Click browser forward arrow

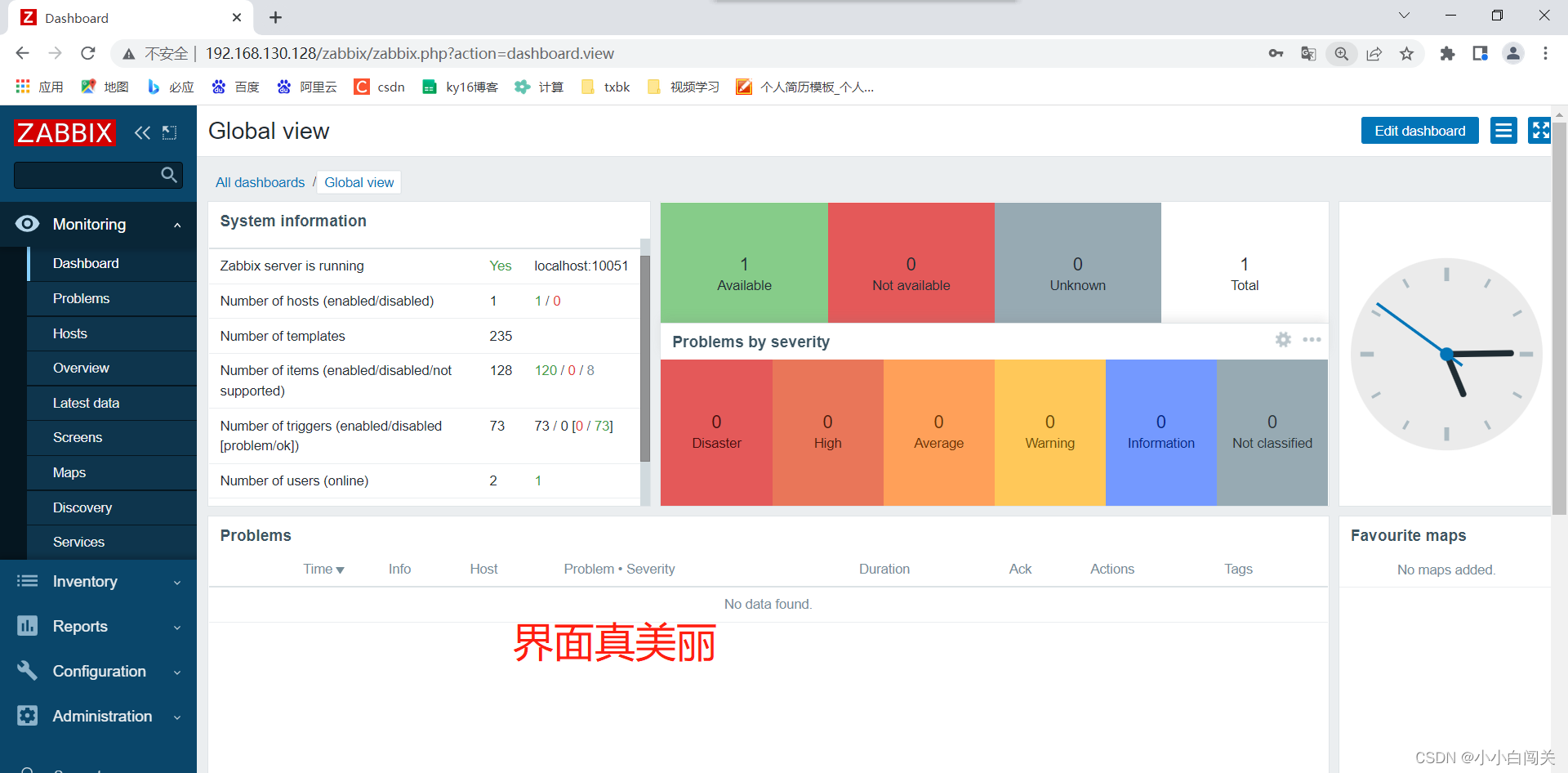coord(55,53)
